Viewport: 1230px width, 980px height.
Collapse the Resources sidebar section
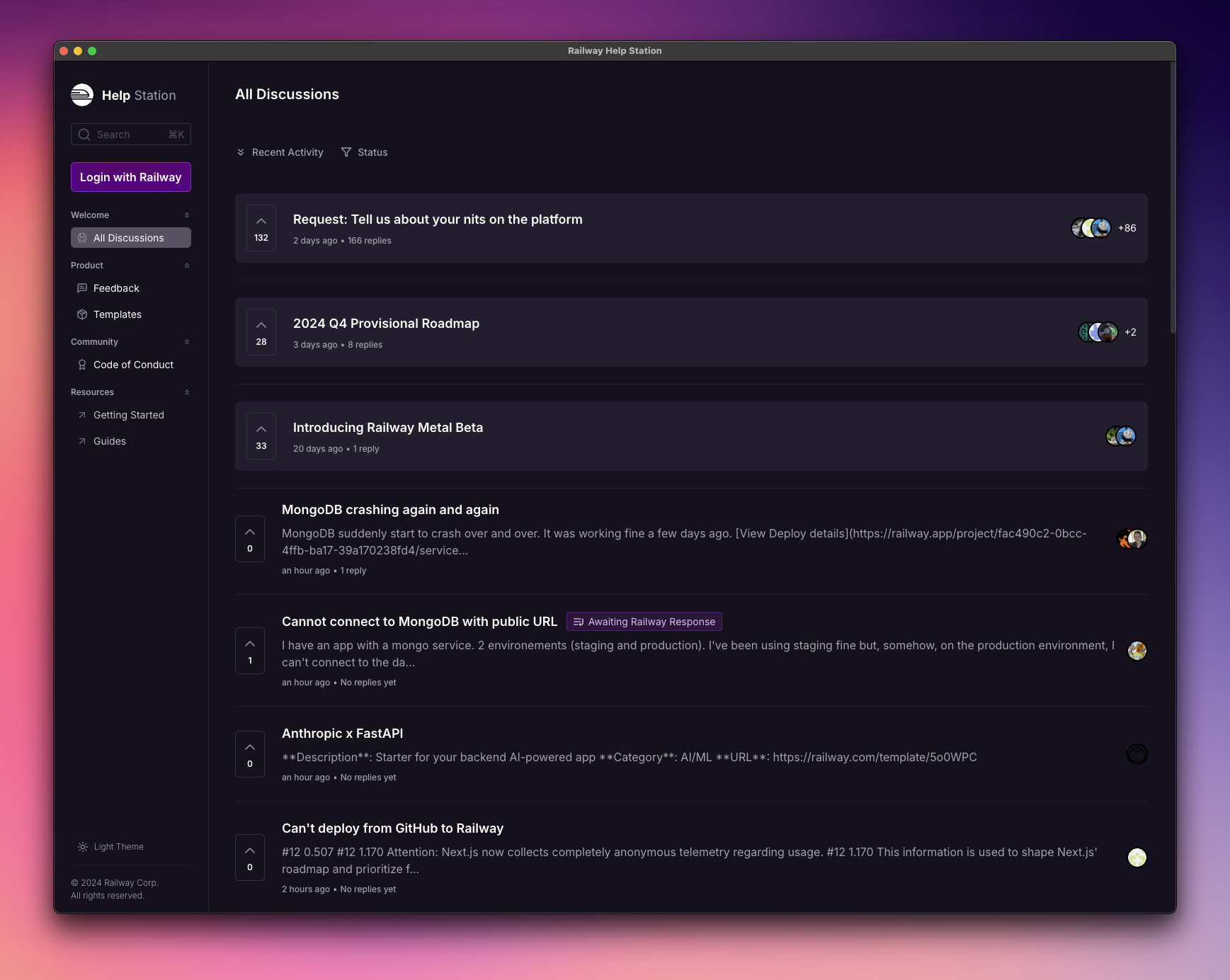tap(187, 392)
